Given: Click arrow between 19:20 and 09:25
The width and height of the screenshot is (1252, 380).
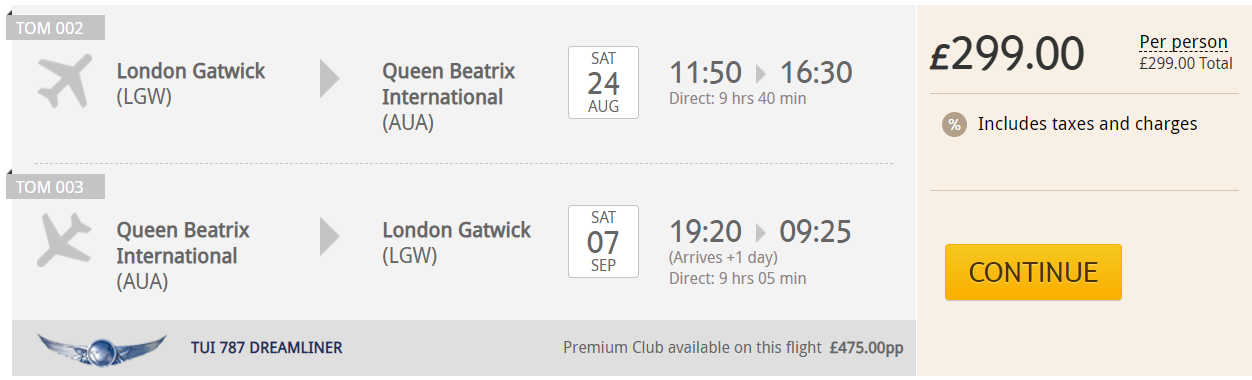Looking at the screenshot, I should 761,232.
